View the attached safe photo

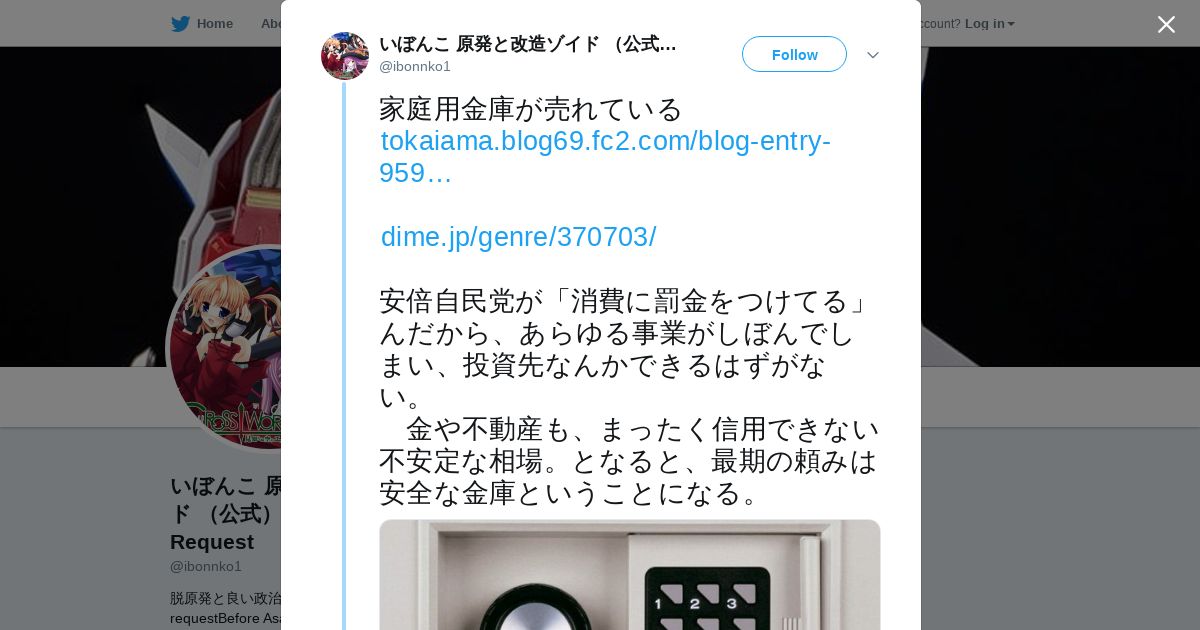630,575
